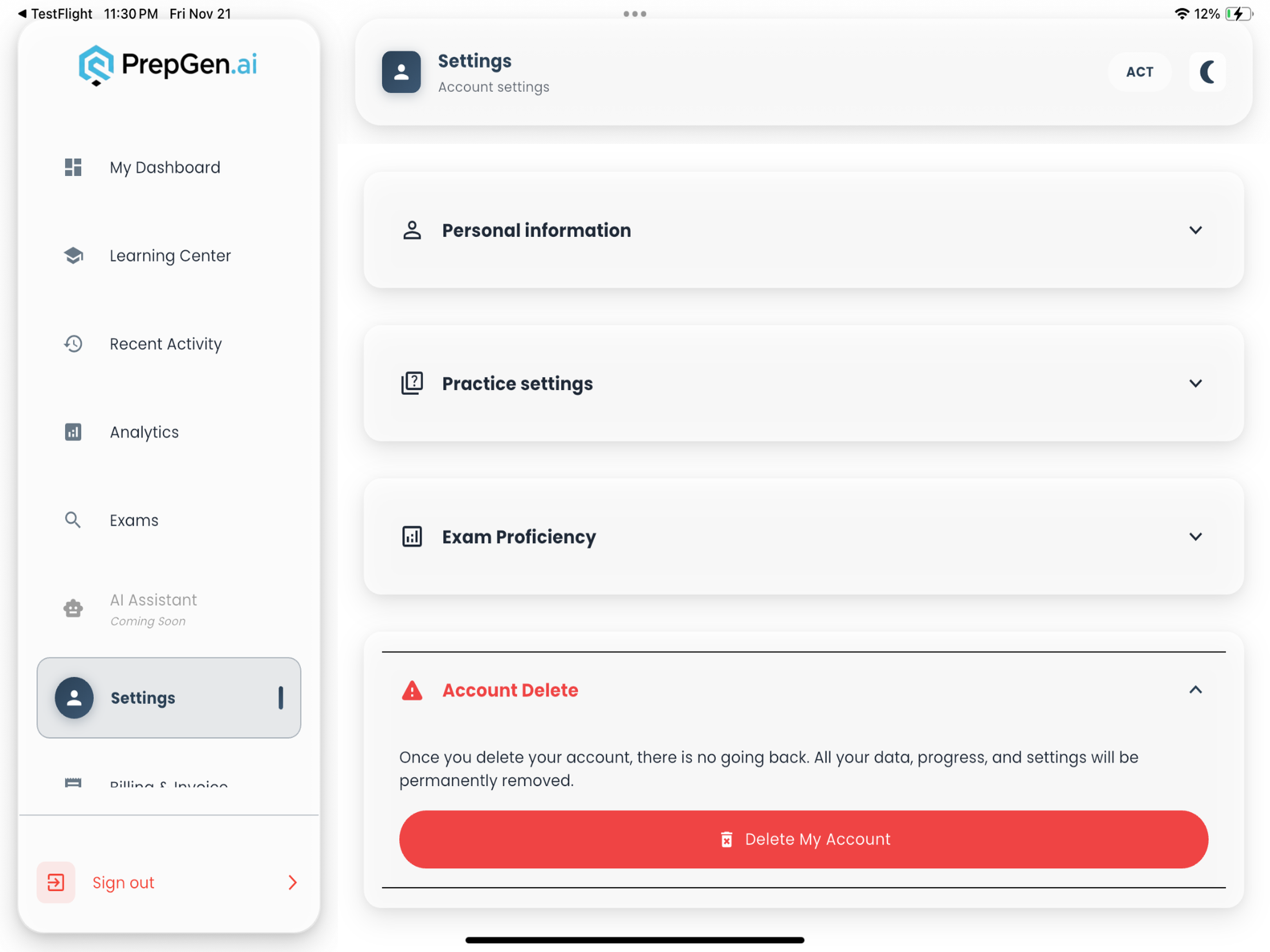This screenshot has height=952, width=1270.
Task: Click the PrepGen.ai logo
Action: (168, 65)
